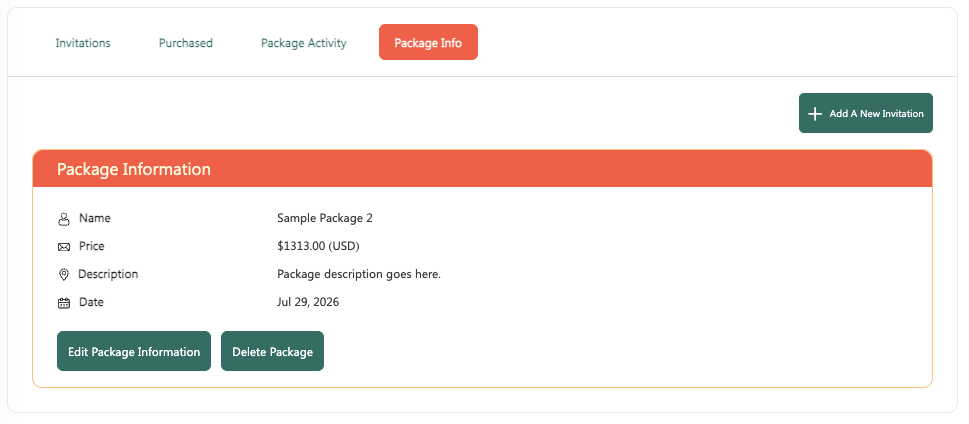Click the plus icon in Add Invitation button
The height and width of the screenshot is (424, 969).
tap(815, 114)
